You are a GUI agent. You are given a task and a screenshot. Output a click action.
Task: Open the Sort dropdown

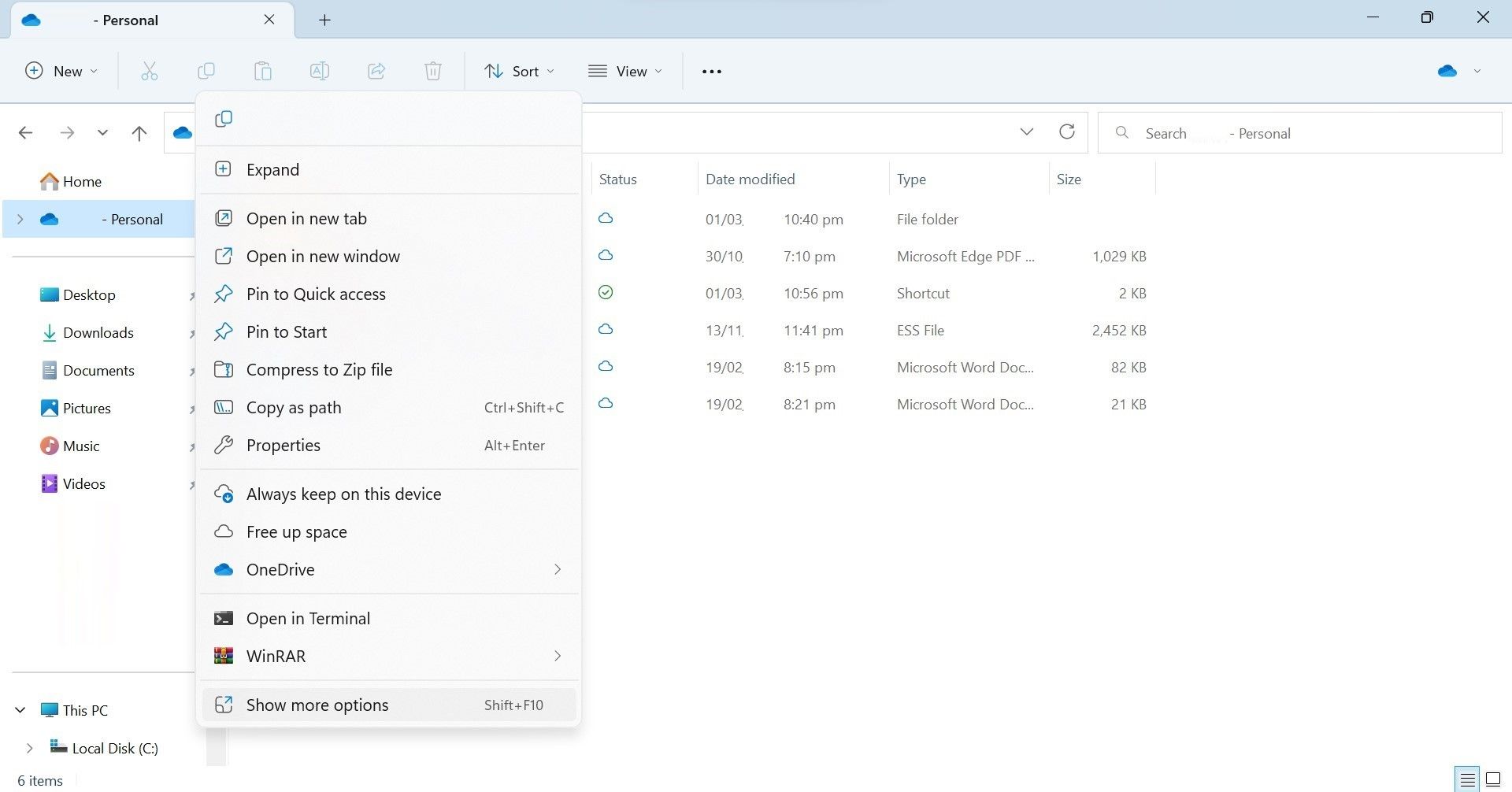pos(519,72)
